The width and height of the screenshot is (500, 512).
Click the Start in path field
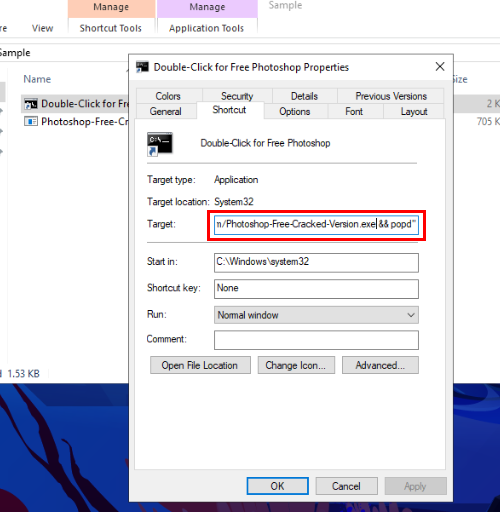(x=316, y=263)
